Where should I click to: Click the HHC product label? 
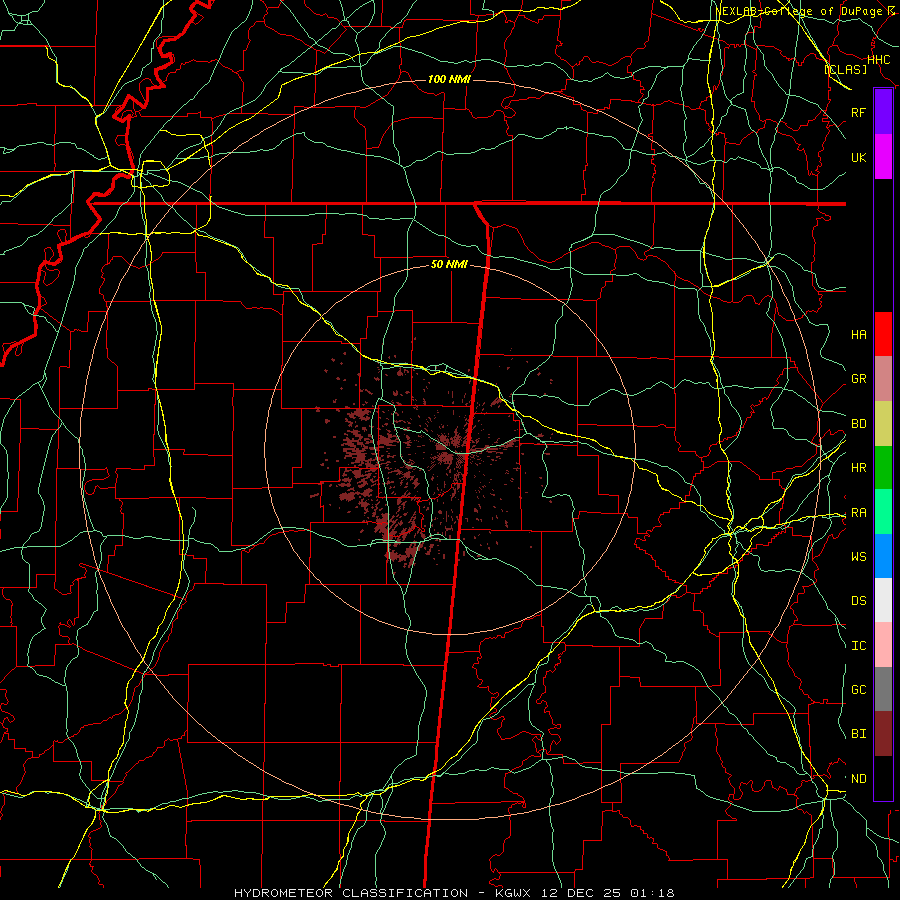(878, 60)
